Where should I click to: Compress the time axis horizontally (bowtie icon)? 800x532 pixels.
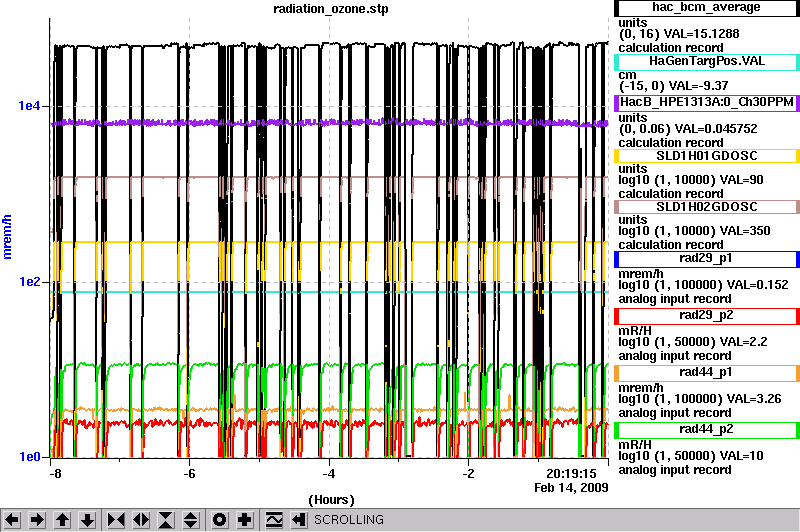[116, 520]
